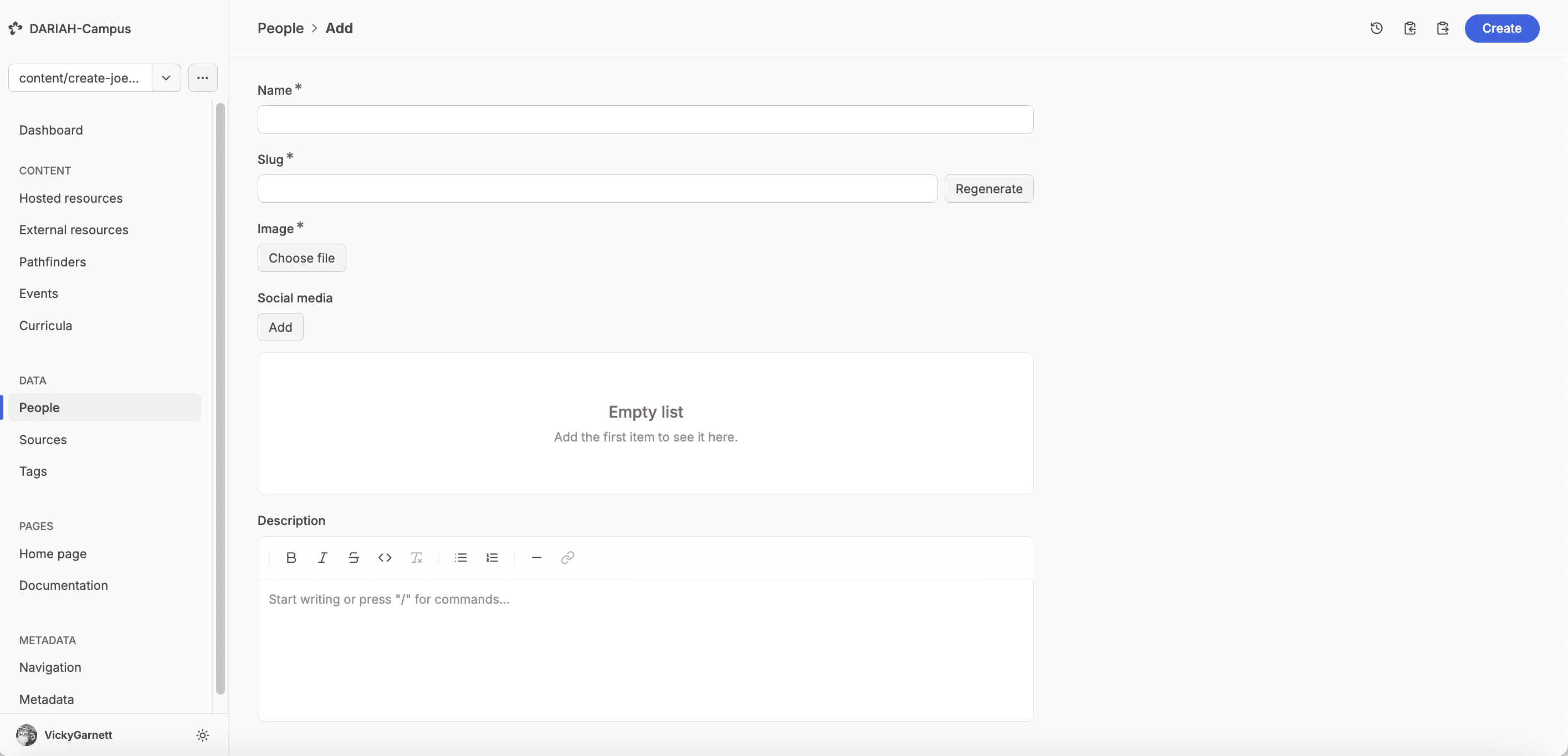The image size is (1568, 756).
Task: Toggle light/dark theme sun icon
Action: pos(203,736)
